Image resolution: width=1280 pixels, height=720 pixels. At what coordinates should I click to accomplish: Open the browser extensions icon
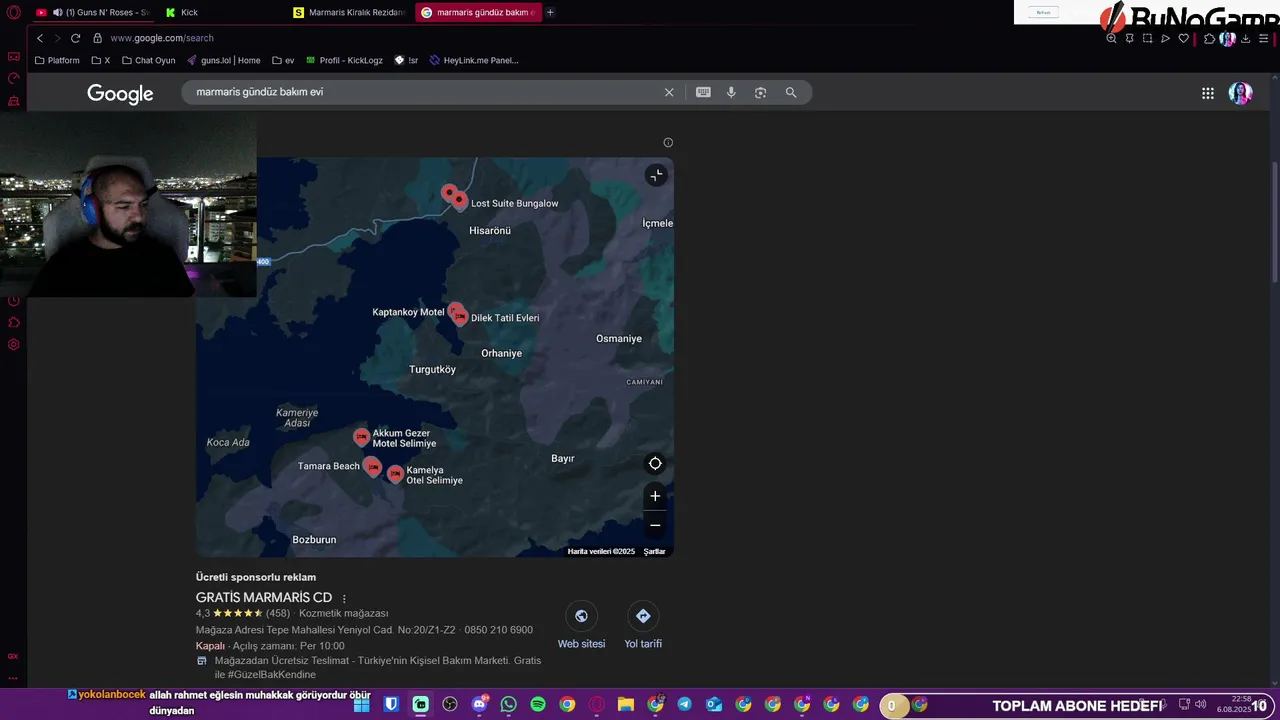[x=1209, y=38]
